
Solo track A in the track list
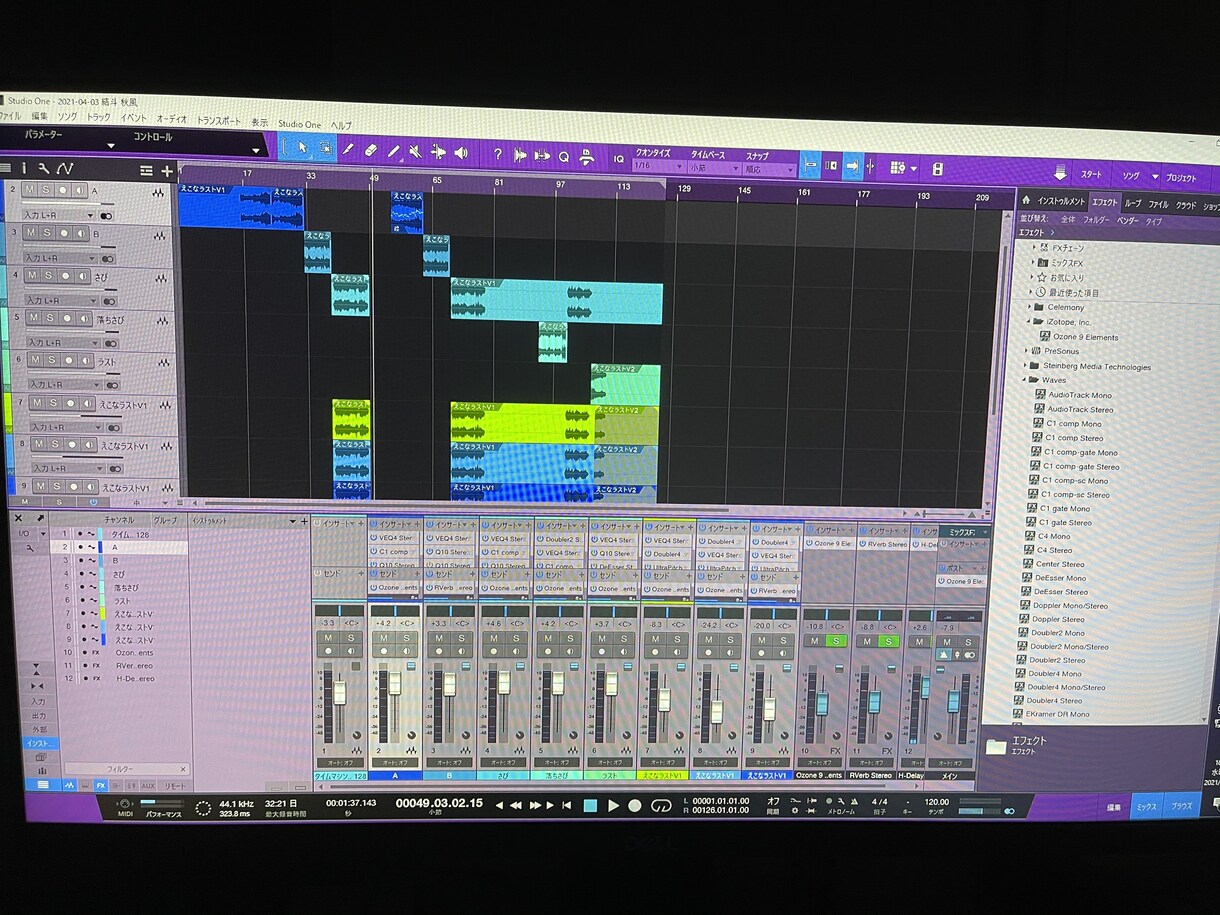[x=47, y=190]
